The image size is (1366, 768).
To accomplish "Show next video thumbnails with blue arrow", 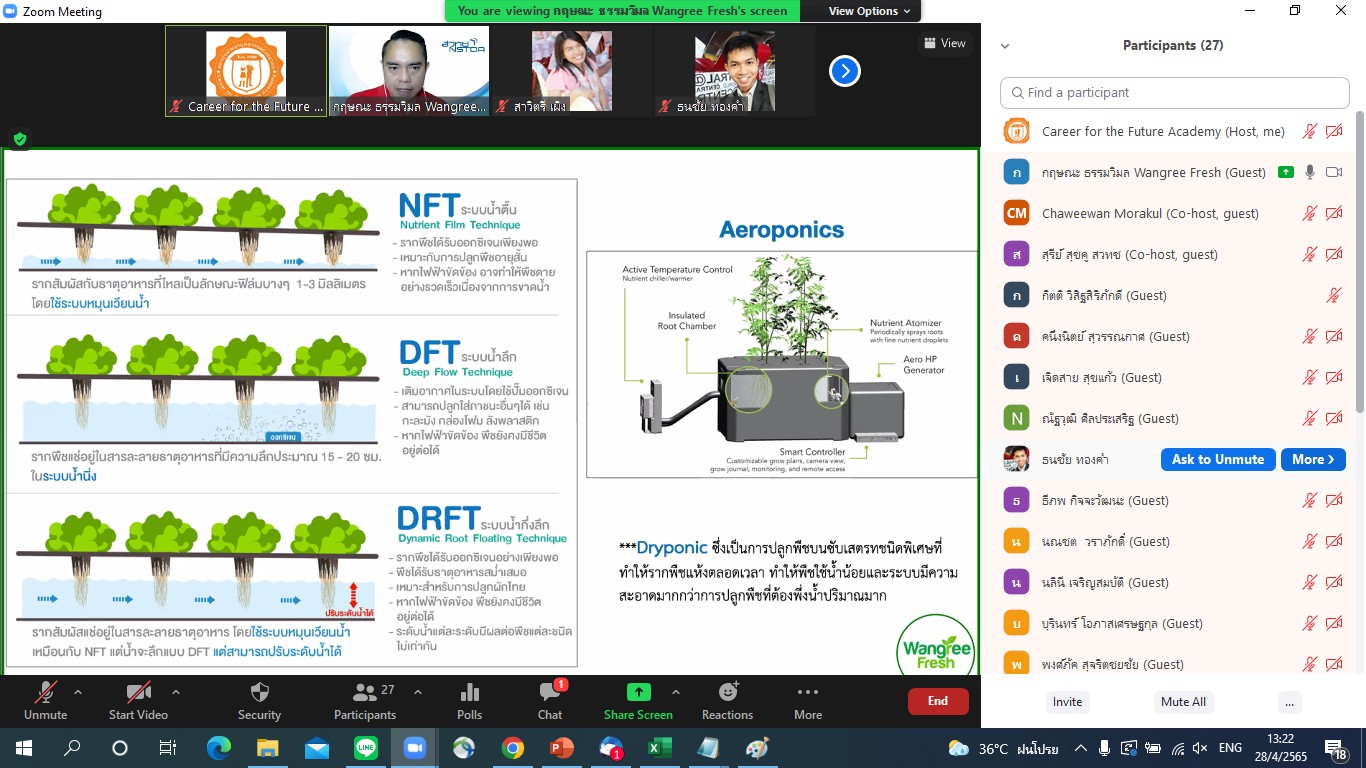I will (x=845, y=71).
